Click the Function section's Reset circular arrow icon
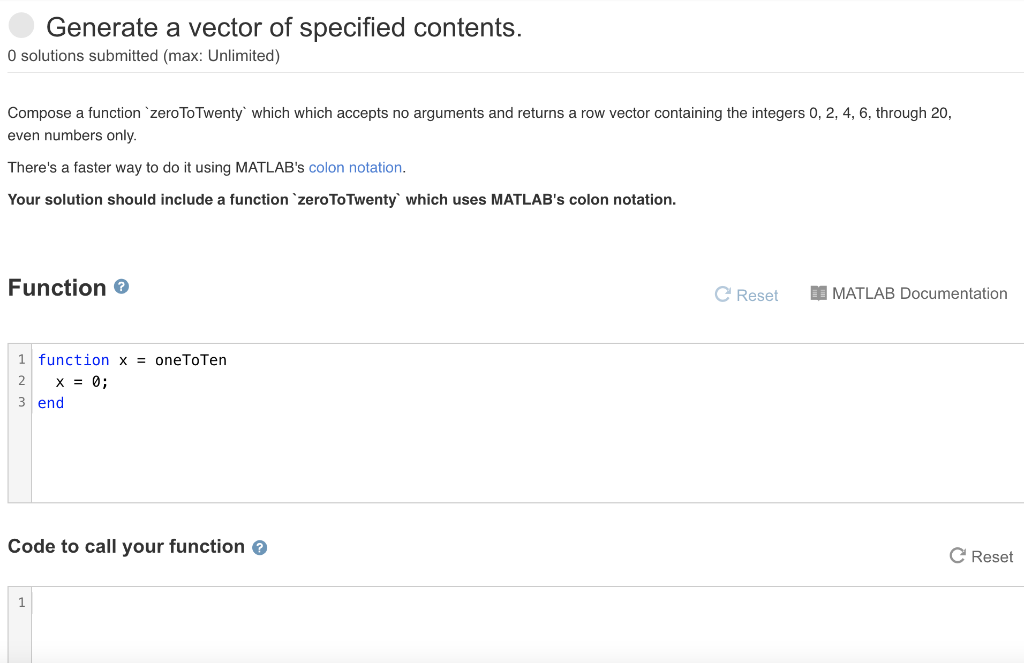1024x663 pixels. [722, 295]
